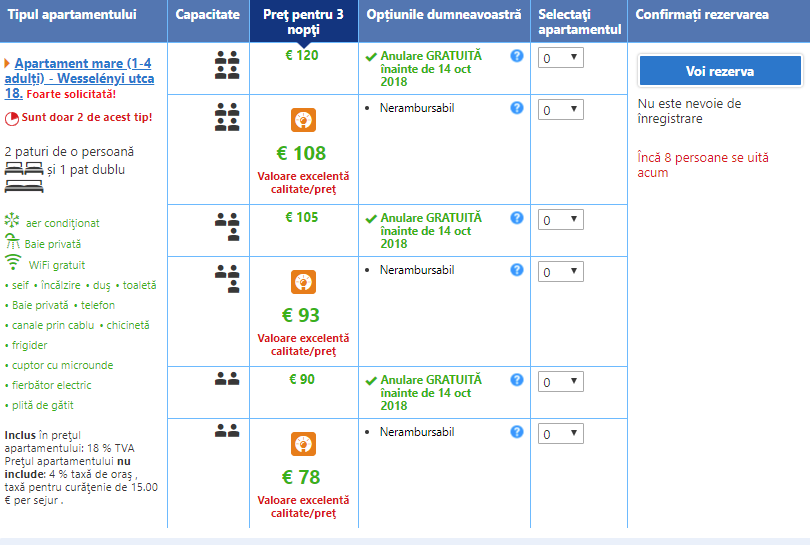Click help icon beside €90 free cancellation option
Screen dimensions: 810x545
coord(517,380)
